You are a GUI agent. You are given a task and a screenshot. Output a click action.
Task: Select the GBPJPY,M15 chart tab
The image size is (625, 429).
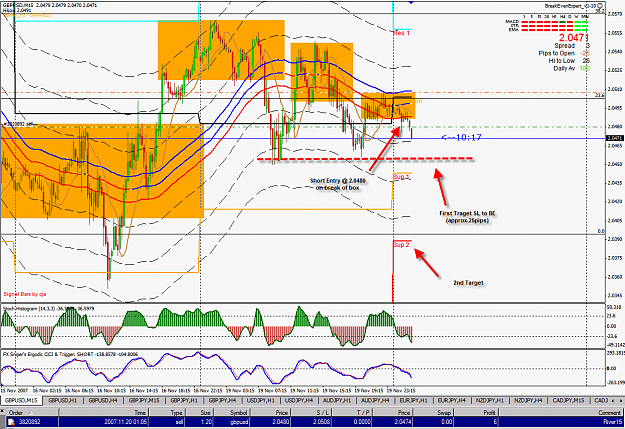(x=144, y=400)
